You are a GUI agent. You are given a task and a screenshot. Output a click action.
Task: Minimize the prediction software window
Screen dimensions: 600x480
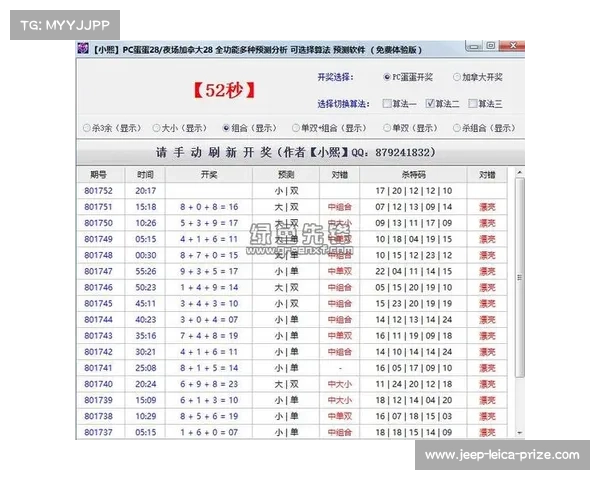click(474, 46)
